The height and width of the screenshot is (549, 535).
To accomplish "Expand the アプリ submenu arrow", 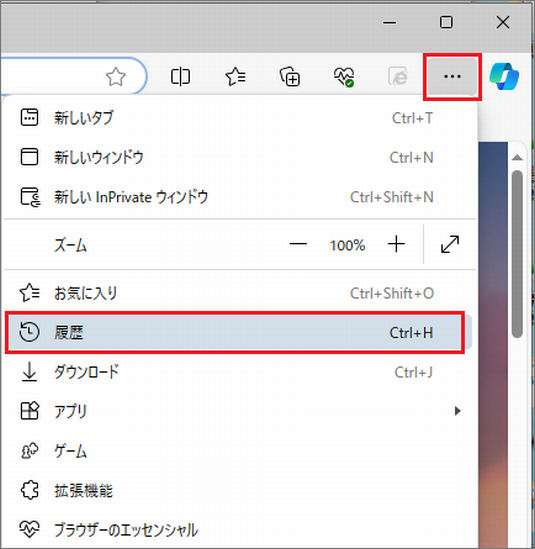I will coord(457,411).
